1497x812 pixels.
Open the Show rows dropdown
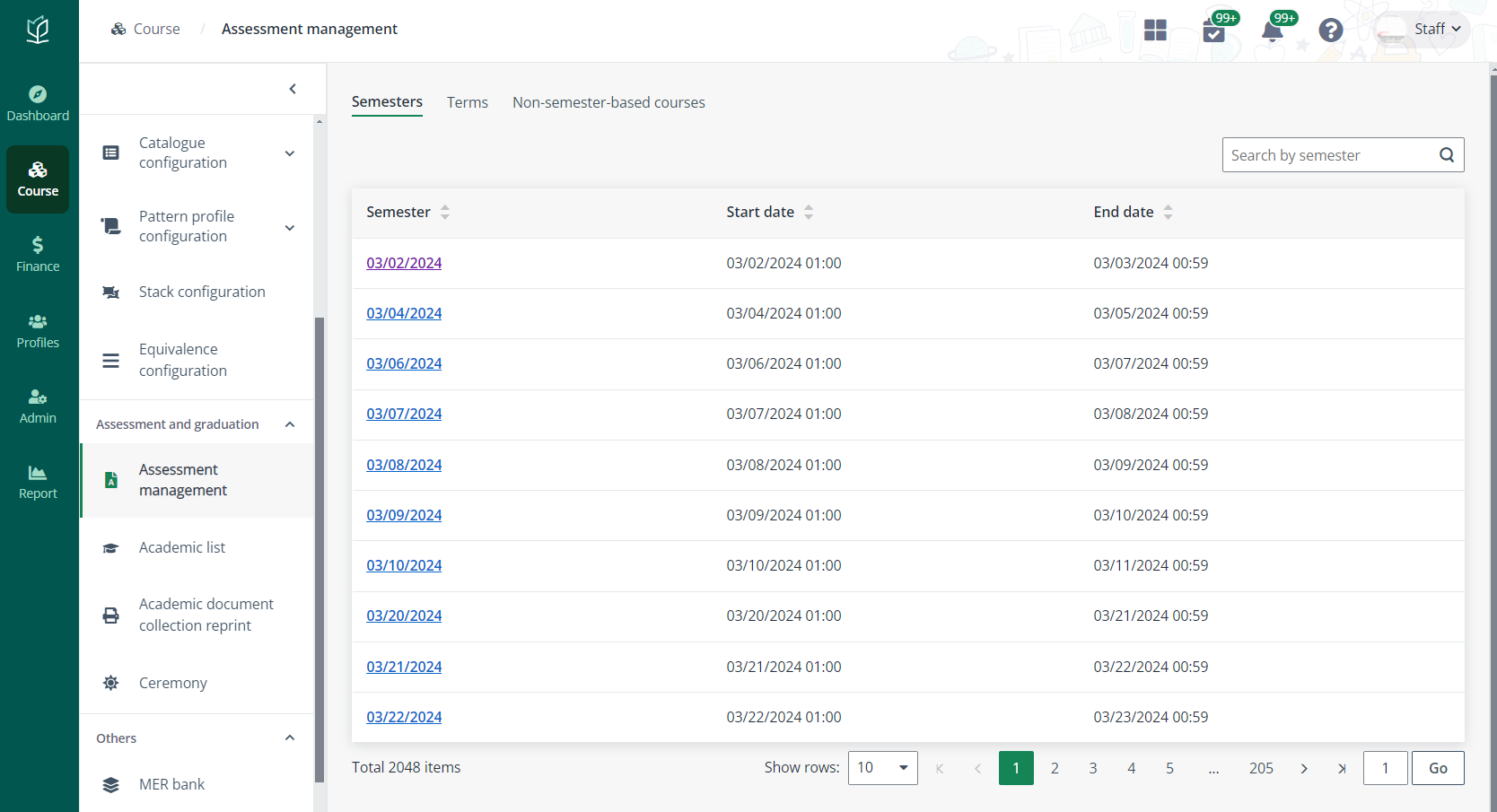(882, 768)
